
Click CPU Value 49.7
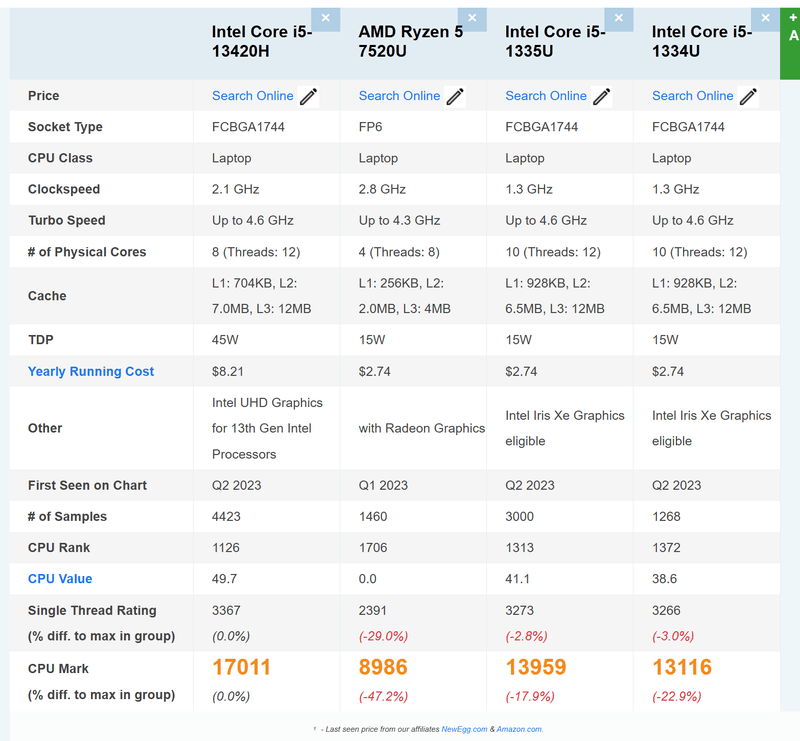coord(224,579)
